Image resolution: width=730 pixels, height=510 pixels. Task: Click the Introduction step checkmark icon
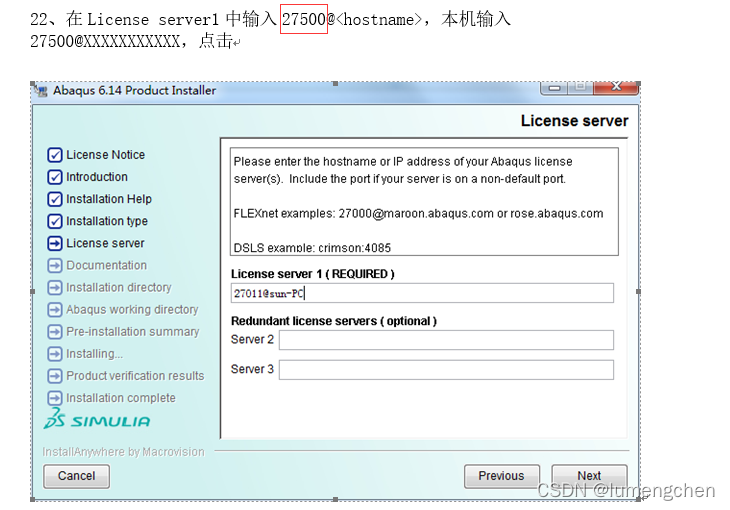coord(55,177)
